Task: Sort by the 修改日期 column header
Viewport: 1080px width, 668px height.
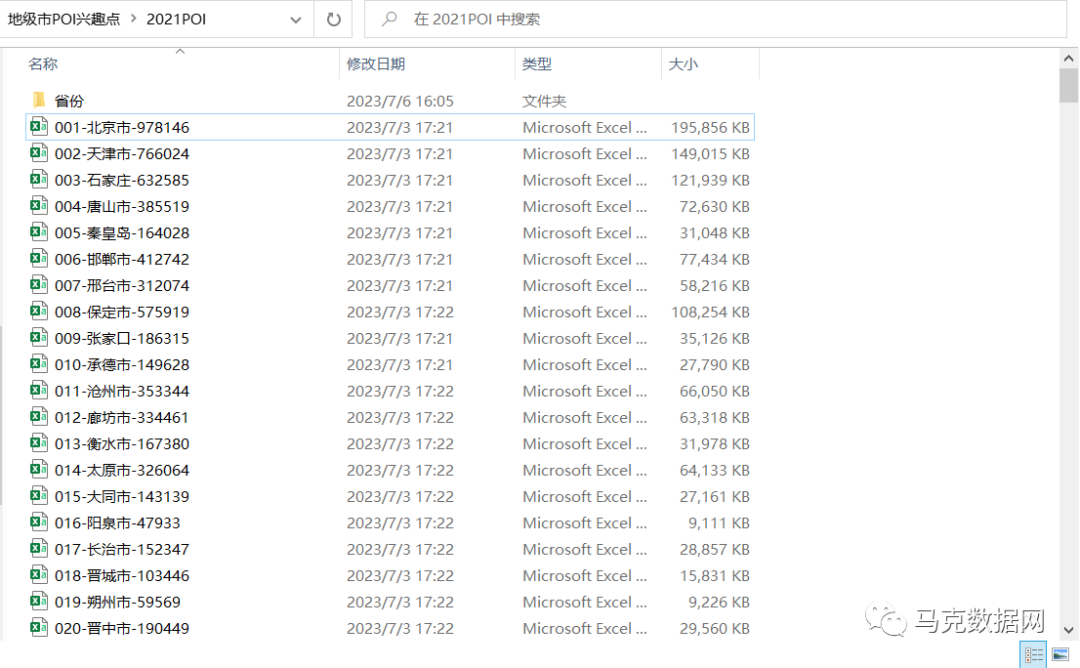Action: (x=375, y=64)
